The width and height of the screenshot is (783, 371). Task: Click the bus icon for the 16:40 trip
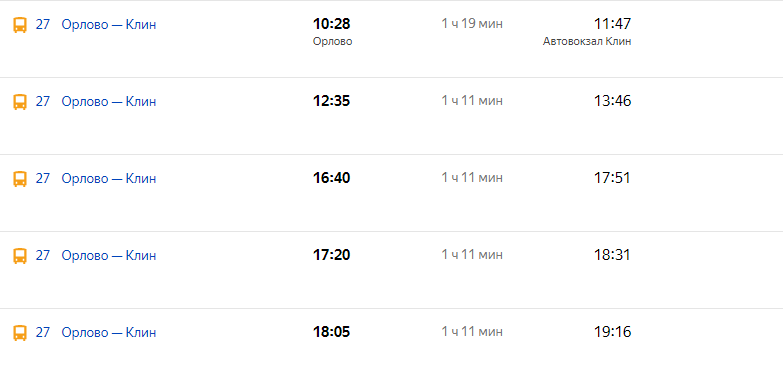coord(19,179)
